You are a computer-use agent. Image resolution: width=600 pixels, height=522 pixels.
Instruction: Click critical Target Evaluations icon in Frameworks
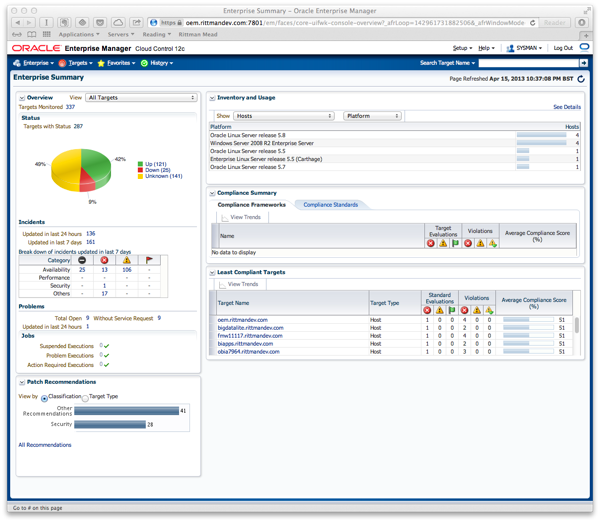(x=430, y=243)
